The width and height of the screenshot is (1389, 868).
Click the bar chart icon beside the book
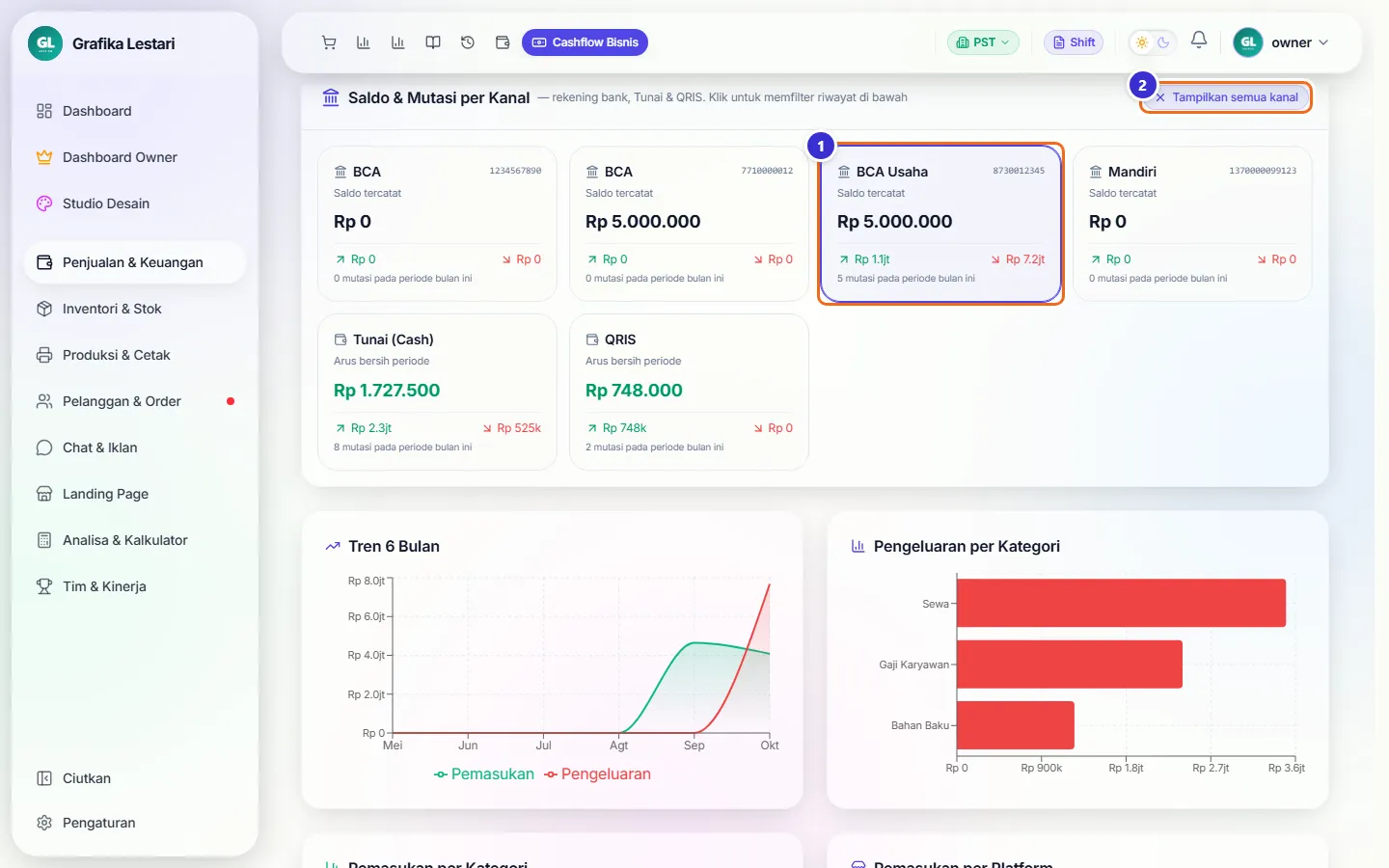398,42
